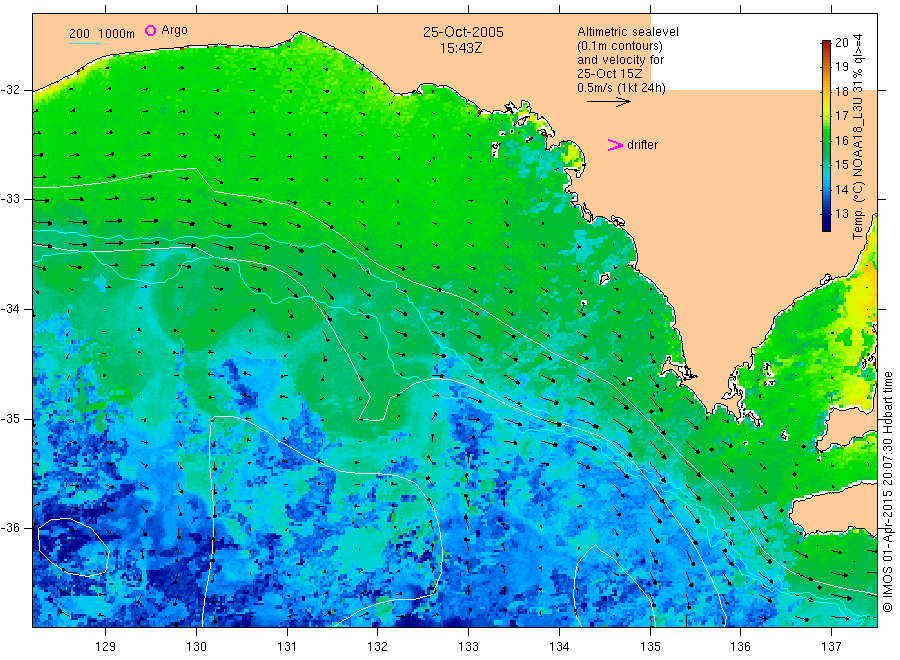Click the longitude label 133
The width and height of the screenshot is (900, 660).
(x=468, y=647)
